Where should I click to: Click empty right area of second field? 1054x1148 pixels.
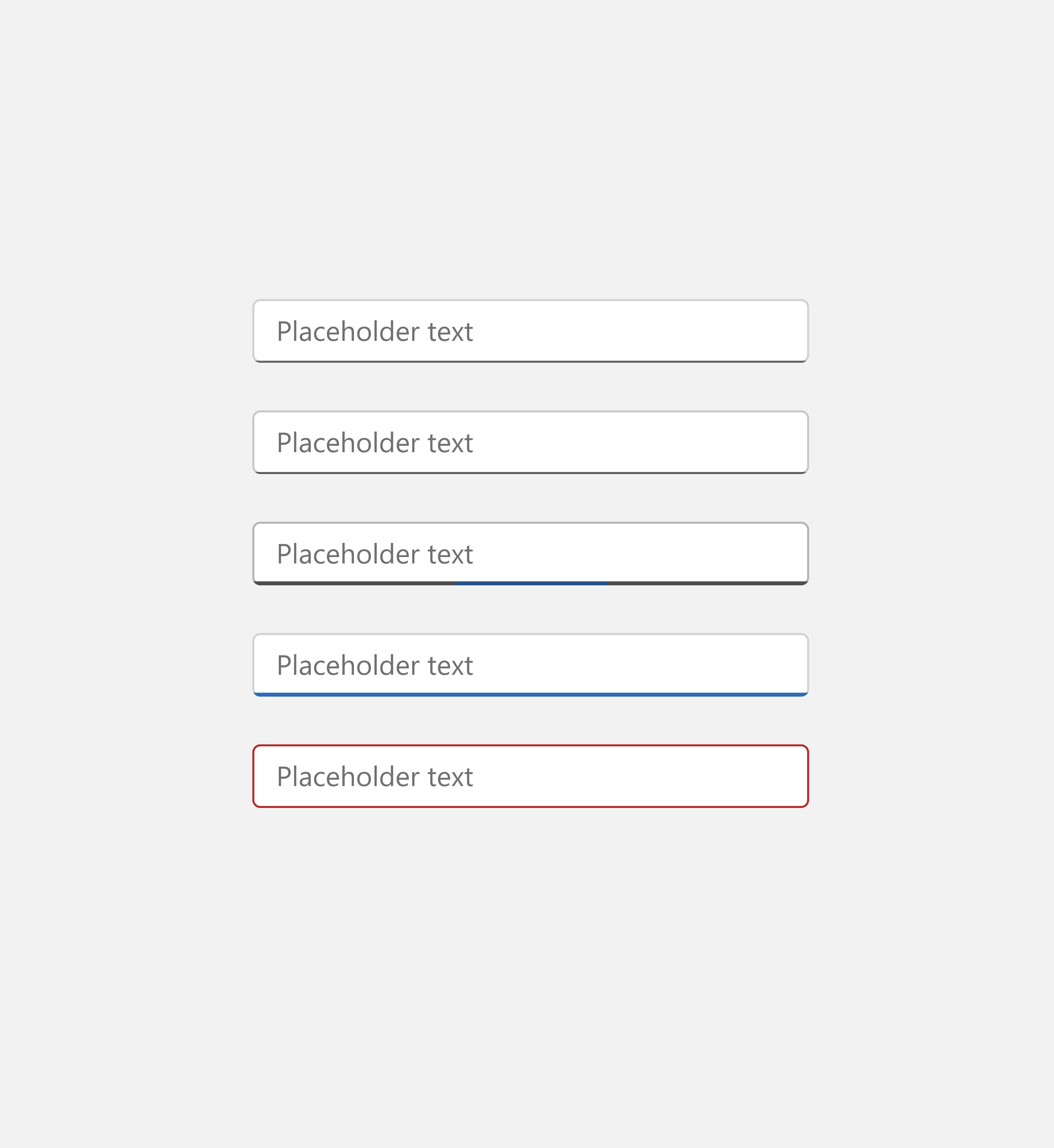coord(684,443)
